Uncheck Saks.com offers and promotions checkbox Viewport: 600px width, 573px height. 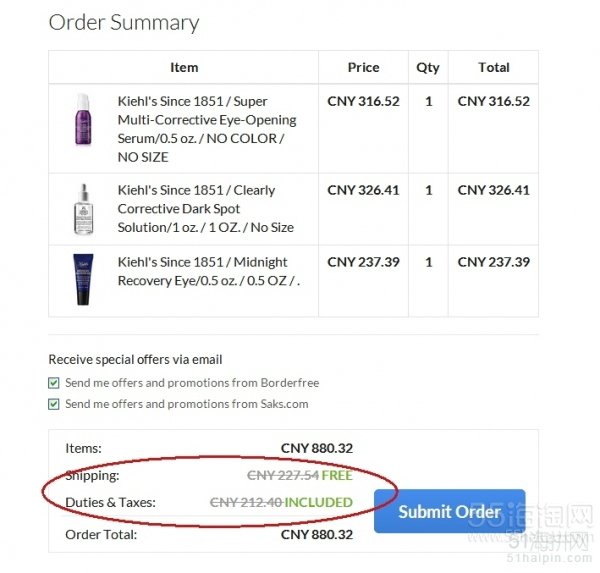coord(54,404)
